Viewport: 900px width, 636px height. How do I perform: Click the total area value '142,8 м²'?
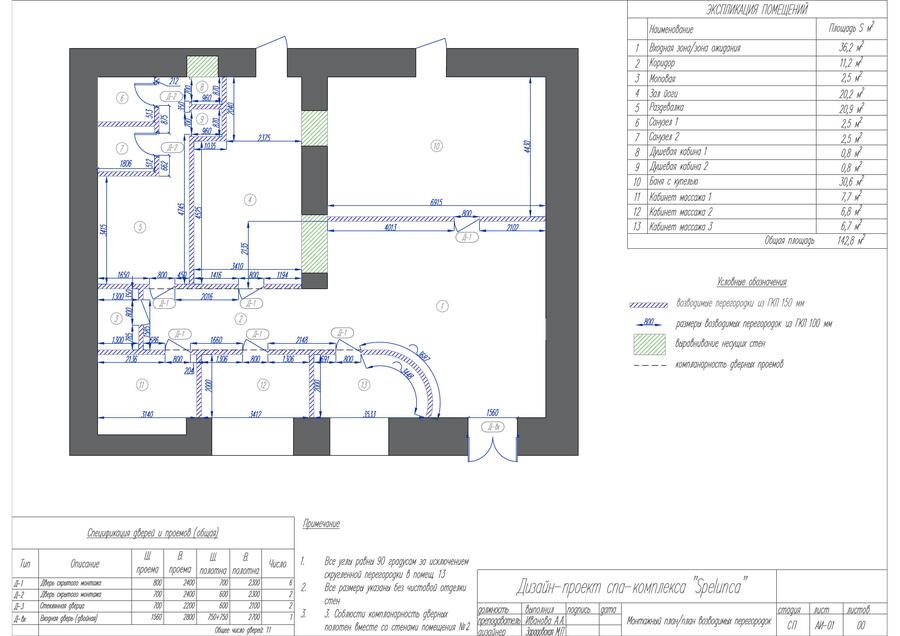tap(851, 241)
